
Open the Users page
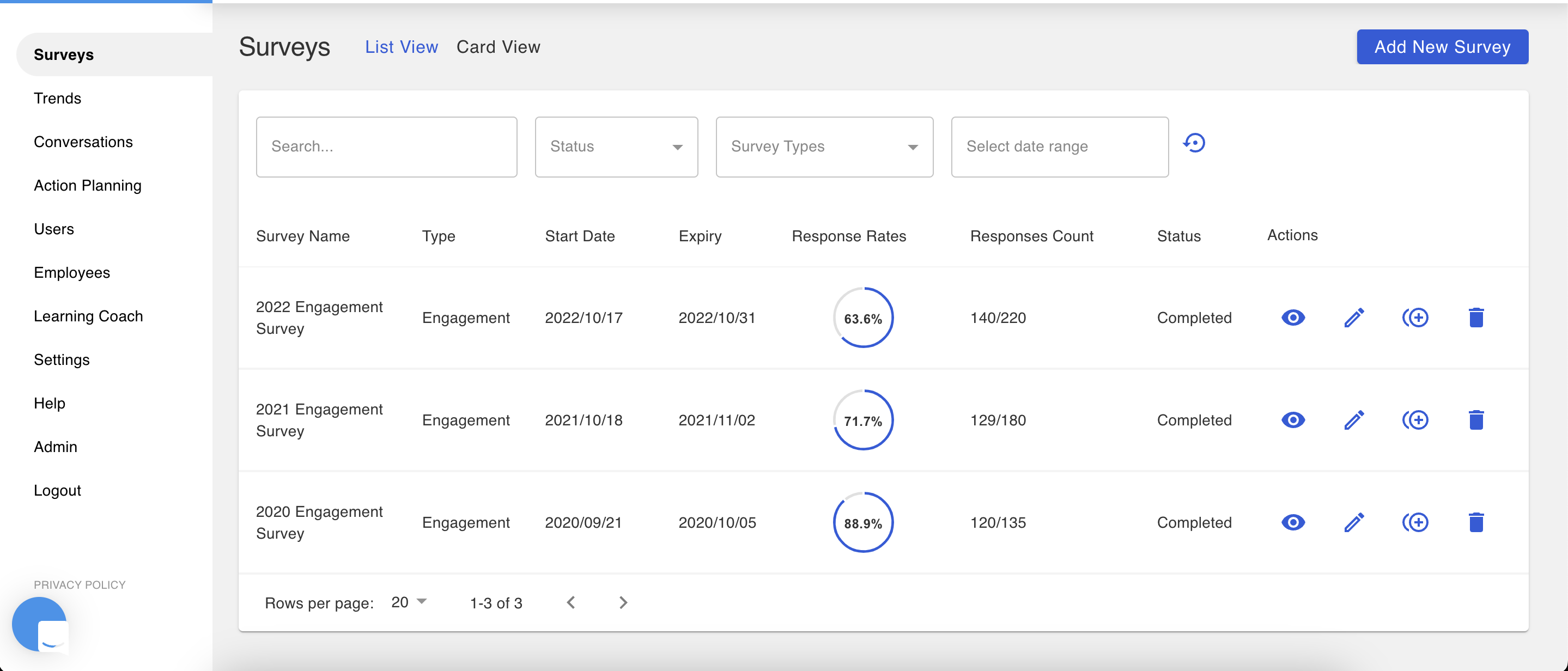54,229
